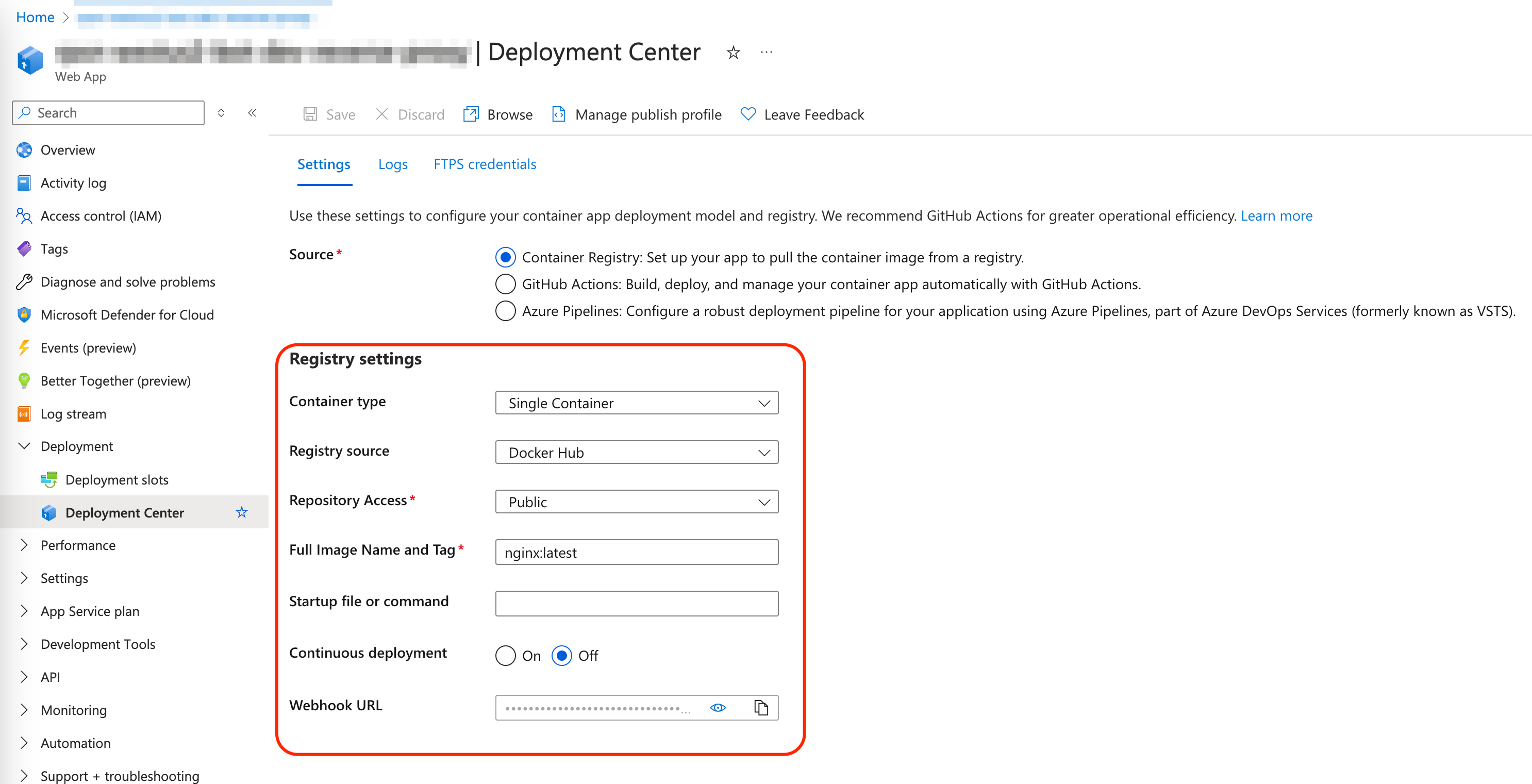This screenshot has height=784, width=1532.
Task: Click the Browse icon in toolbar
Action: click(470, 114)
